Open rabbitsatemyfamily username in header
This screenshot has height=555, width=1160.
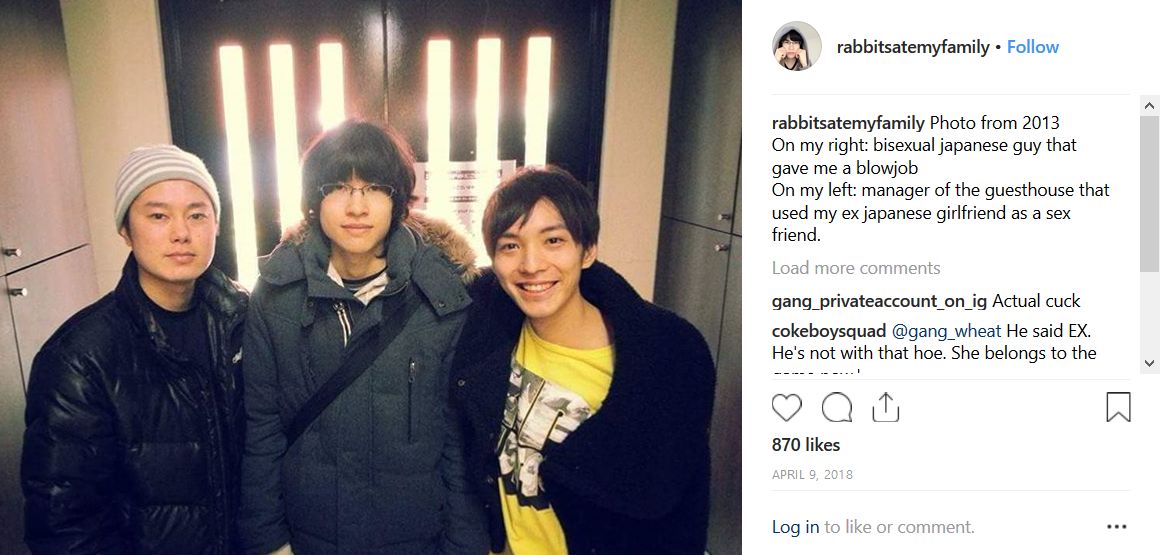[x=913, y=47]
